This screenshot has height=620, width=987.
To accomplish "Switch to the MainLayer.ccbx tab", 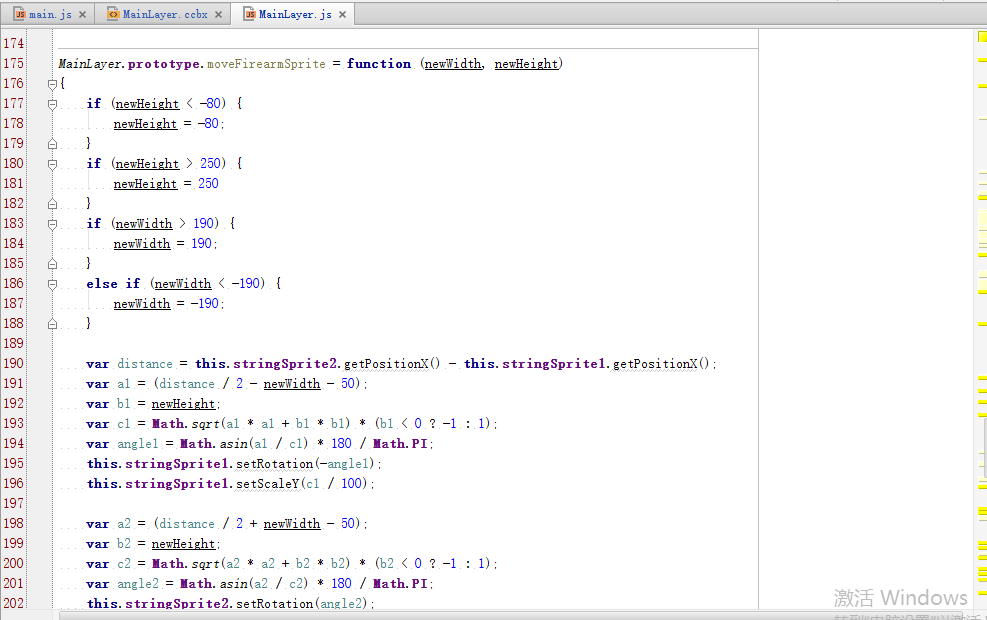I will coord(165,14).
